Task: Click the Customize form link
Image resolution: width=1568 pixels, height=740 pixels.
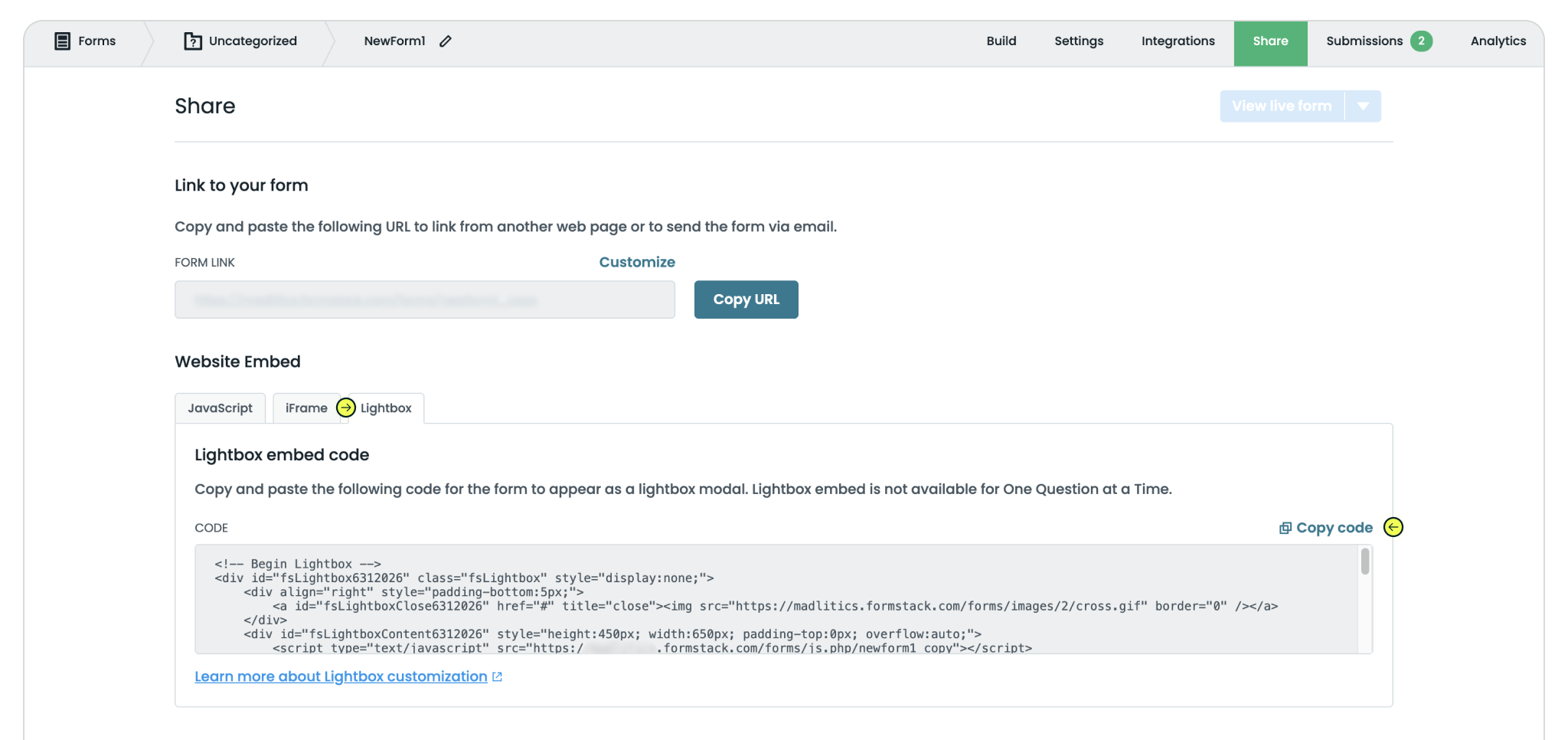Action: pos(637,262)
